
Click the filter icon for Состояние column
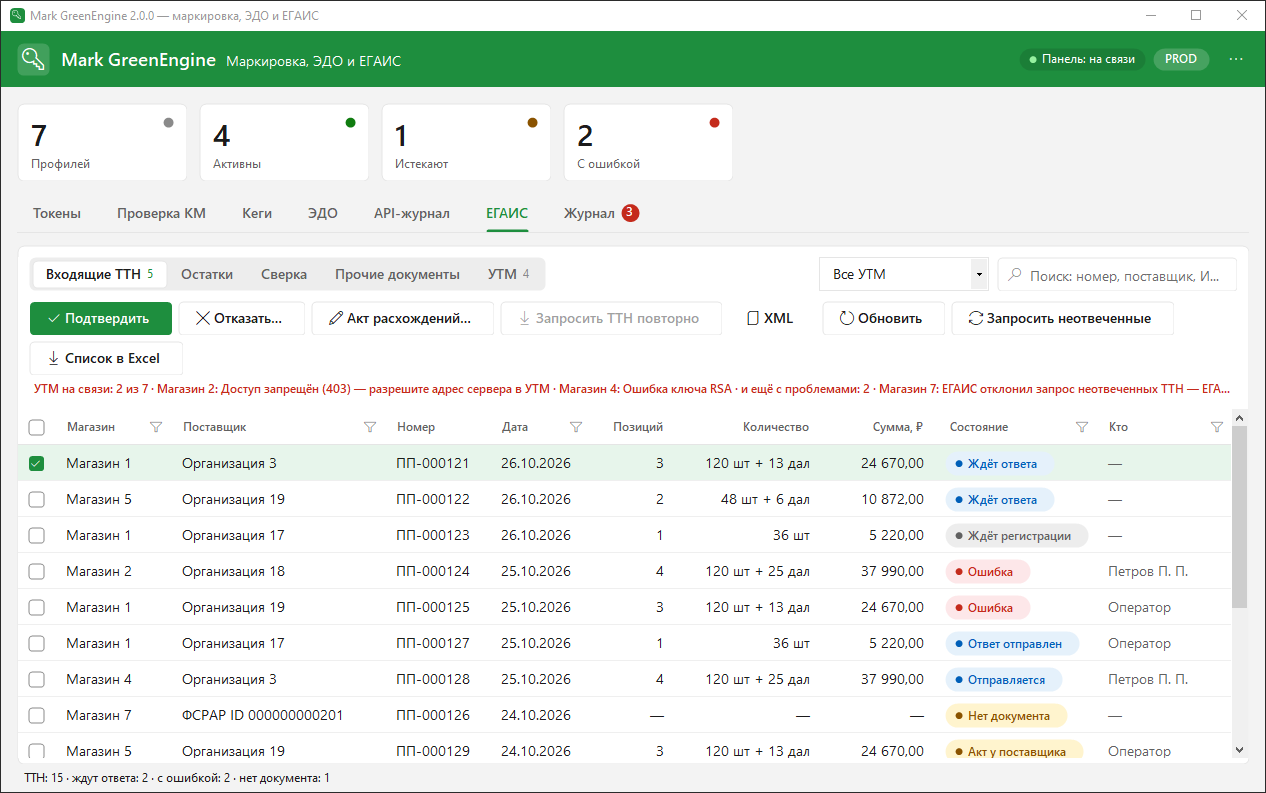point(1081,427)
